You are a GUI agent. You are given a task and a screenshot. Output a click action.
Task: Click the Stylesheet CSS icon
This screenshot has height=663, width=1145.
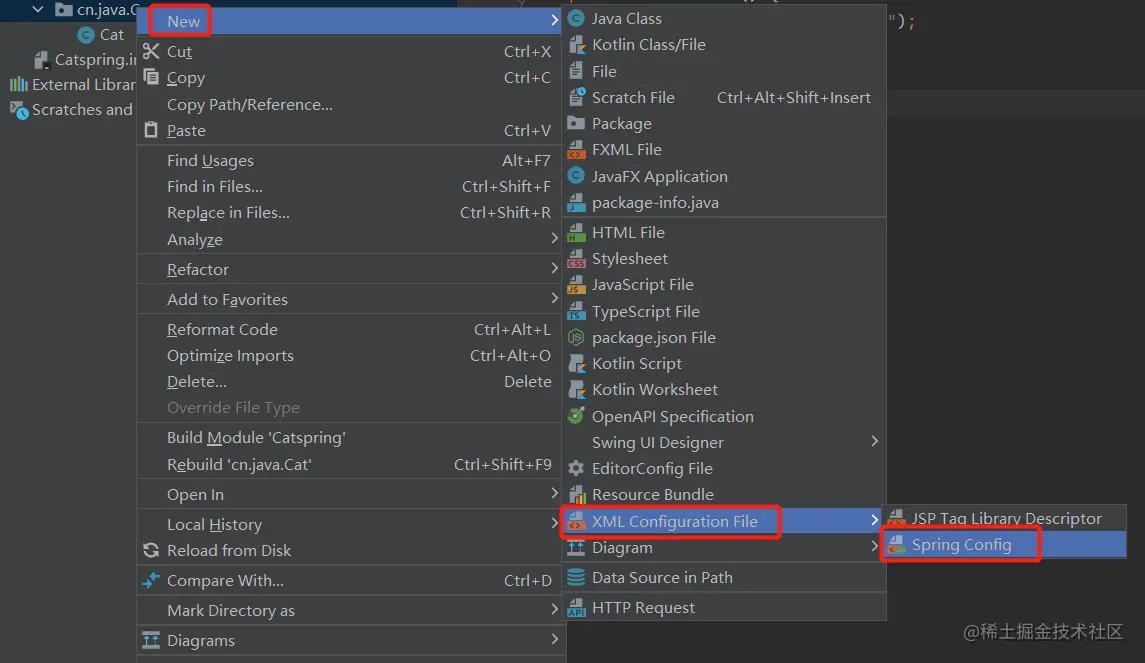point(576,258)
